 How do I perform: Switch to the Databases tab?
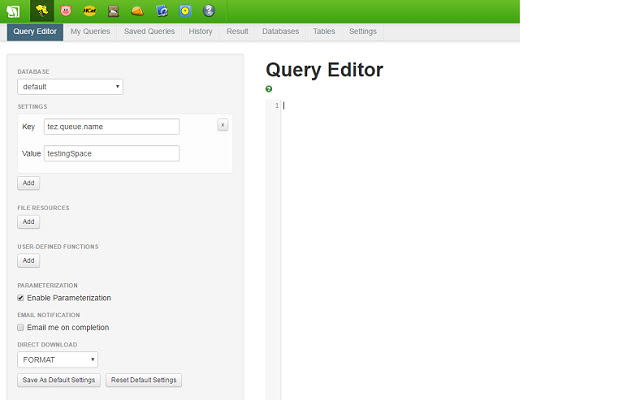(280, 31)
